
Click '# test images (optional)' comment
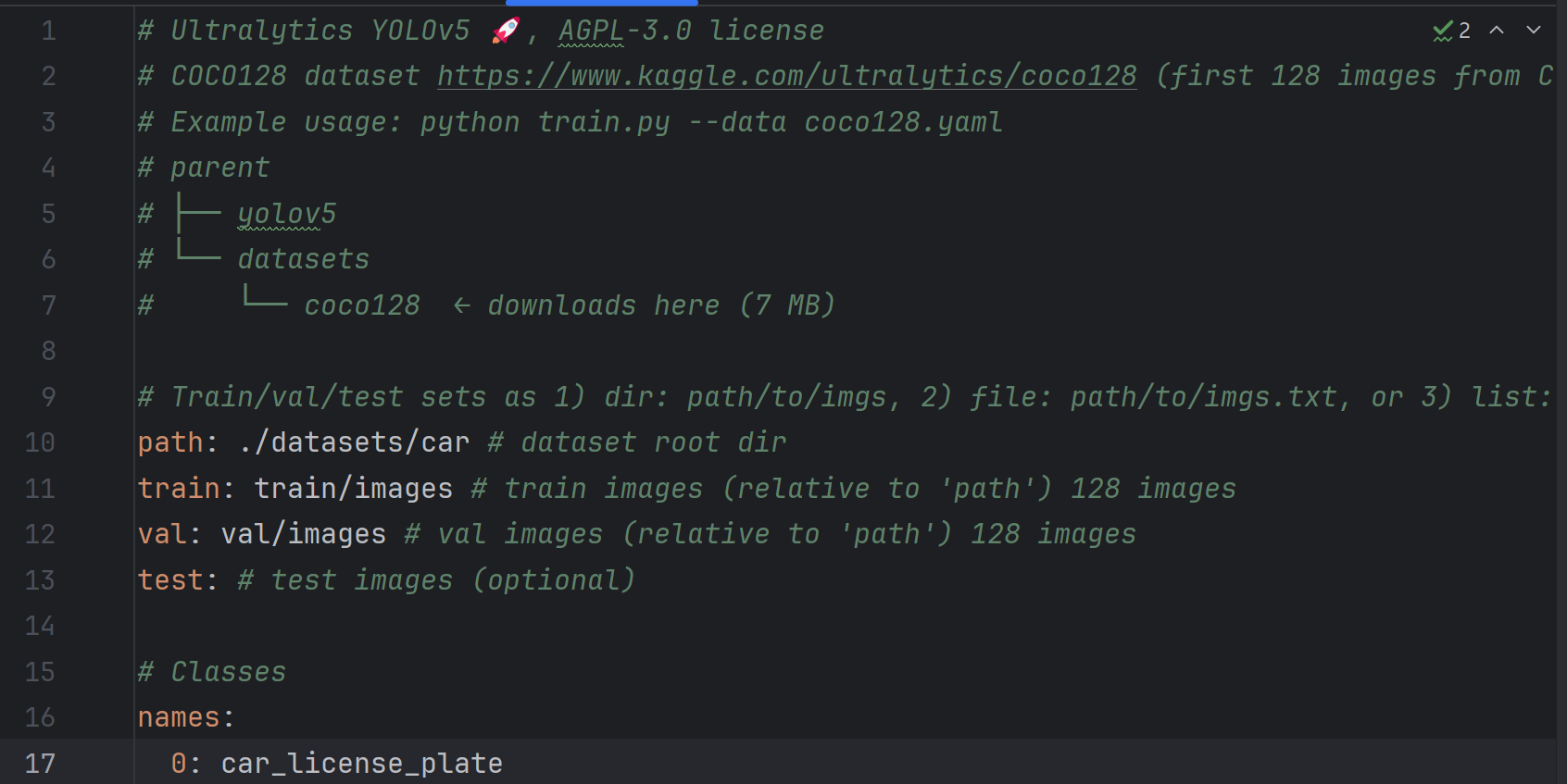click(437, 580)
